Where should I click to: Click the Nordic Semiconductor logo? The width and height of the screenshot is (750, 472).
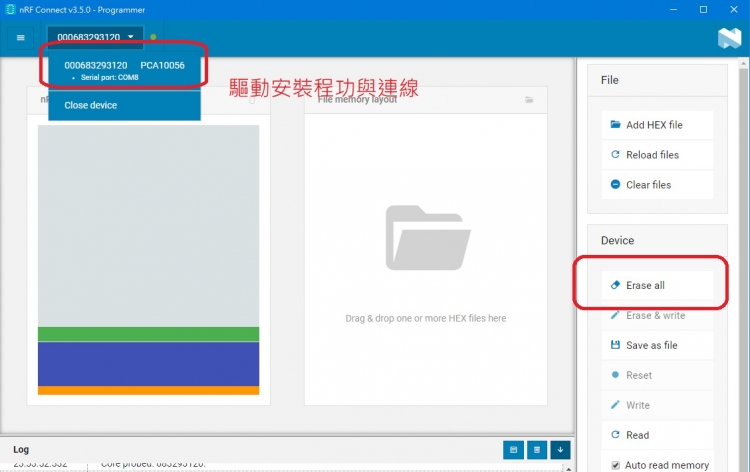pos(727,38)
